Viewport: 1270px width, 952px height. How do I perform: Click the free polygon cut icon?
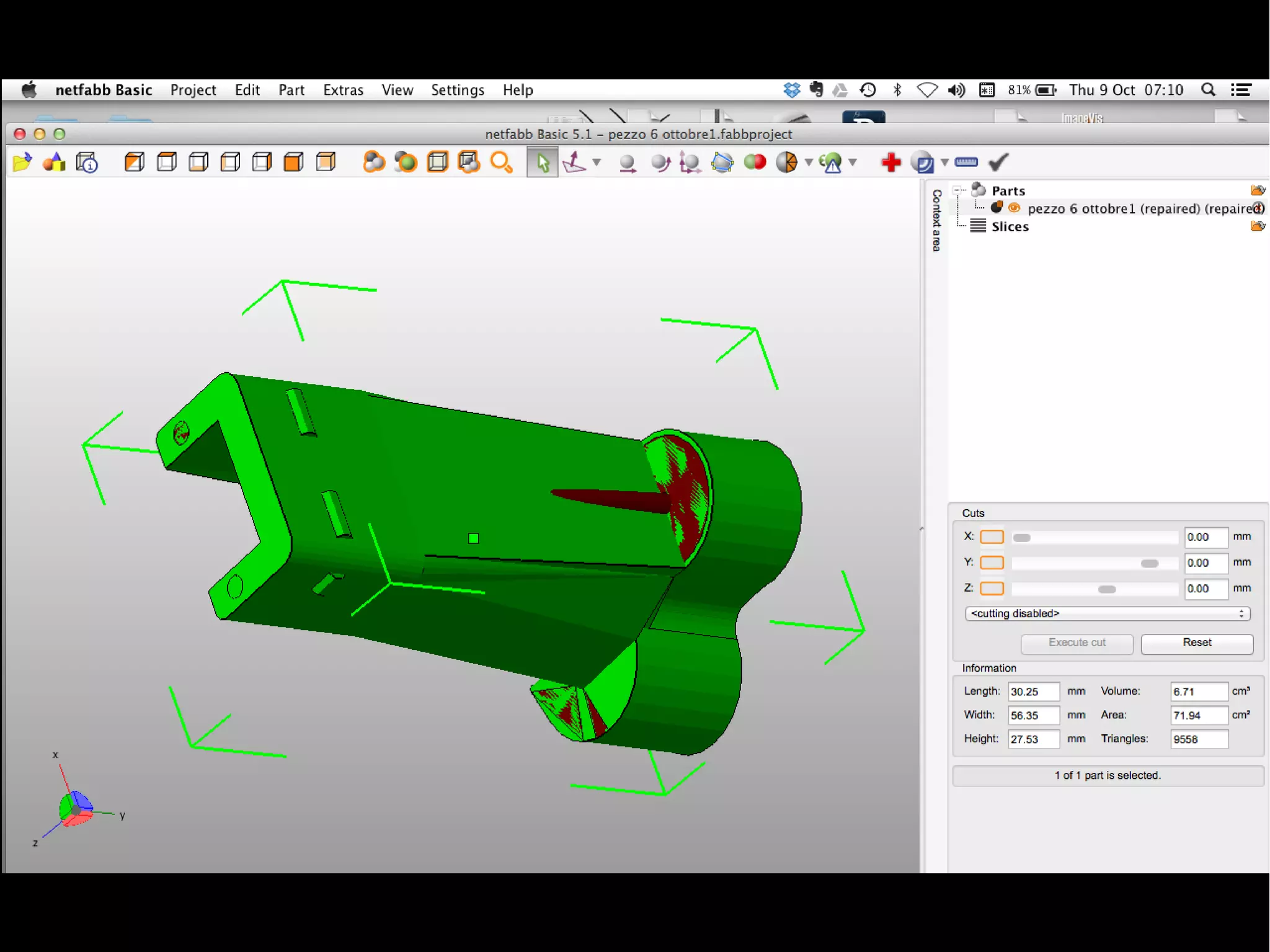point(722,162)
